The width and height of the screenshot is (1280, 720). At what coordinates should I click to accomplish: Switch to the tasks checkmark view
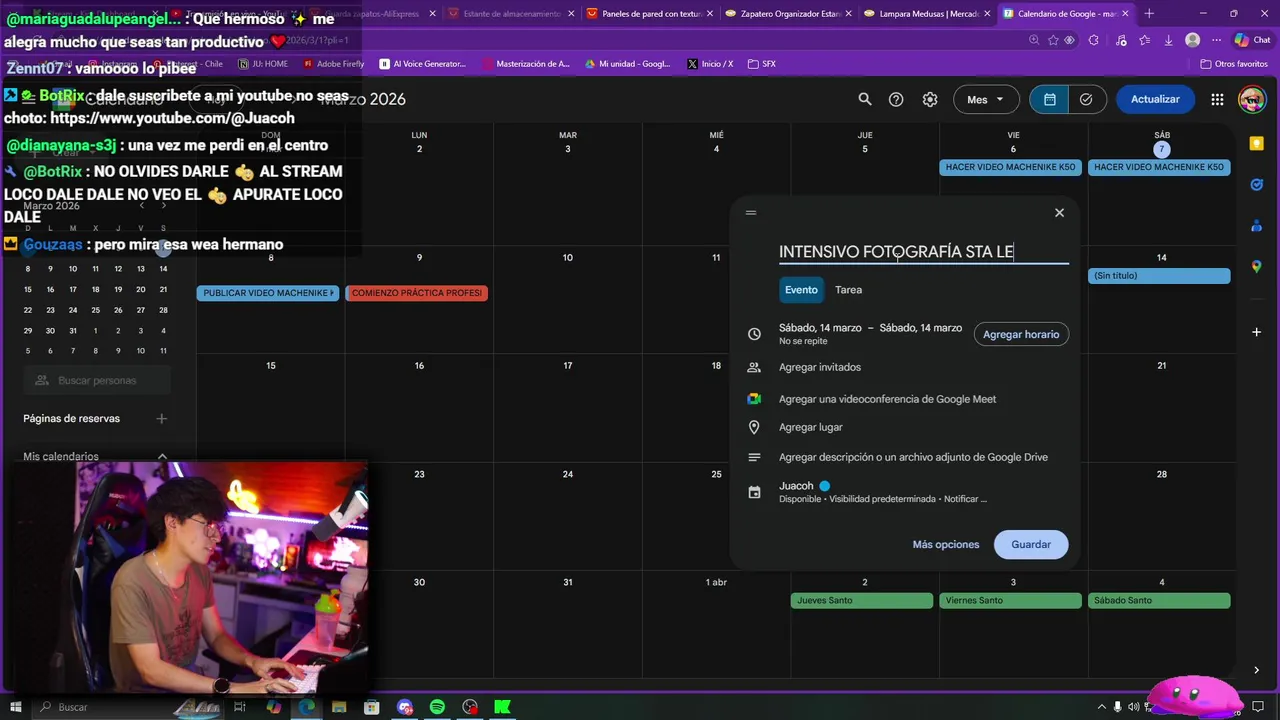coord(1086,99)
